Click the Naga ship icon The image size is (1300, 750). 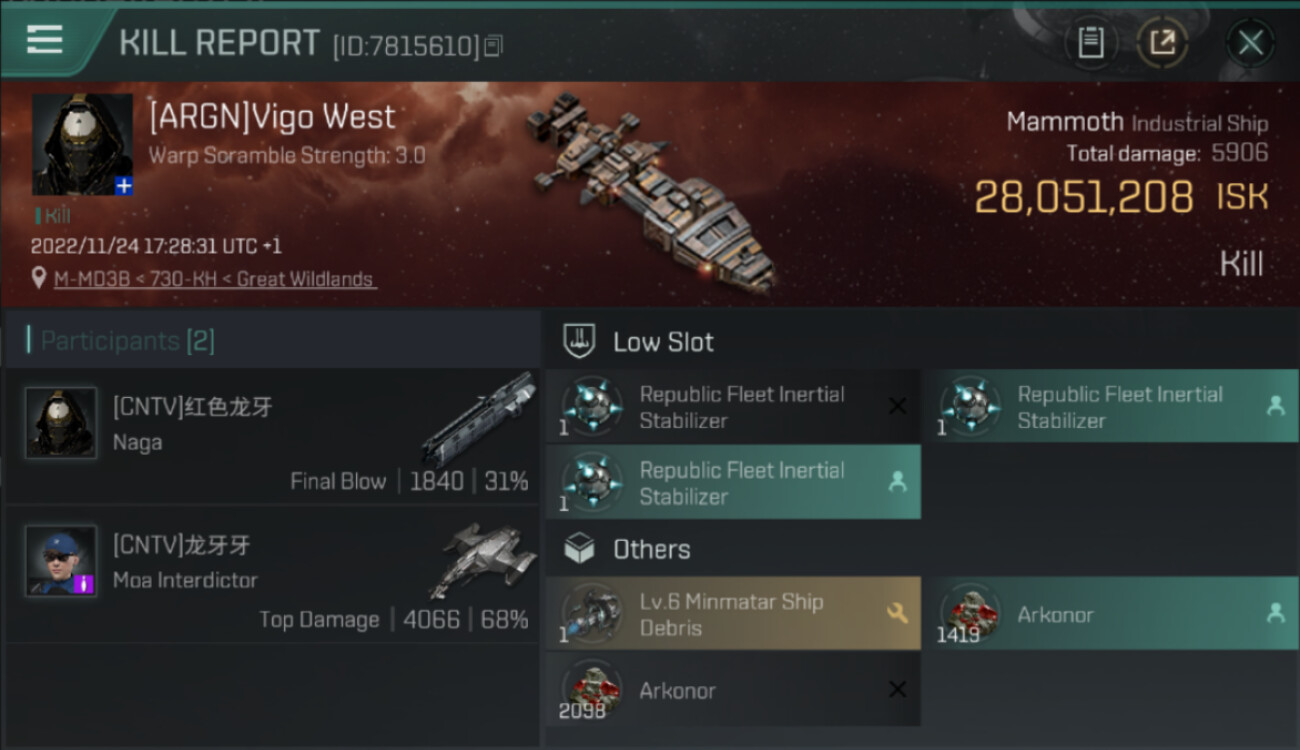pyautogui.click(x=478, y=418)
